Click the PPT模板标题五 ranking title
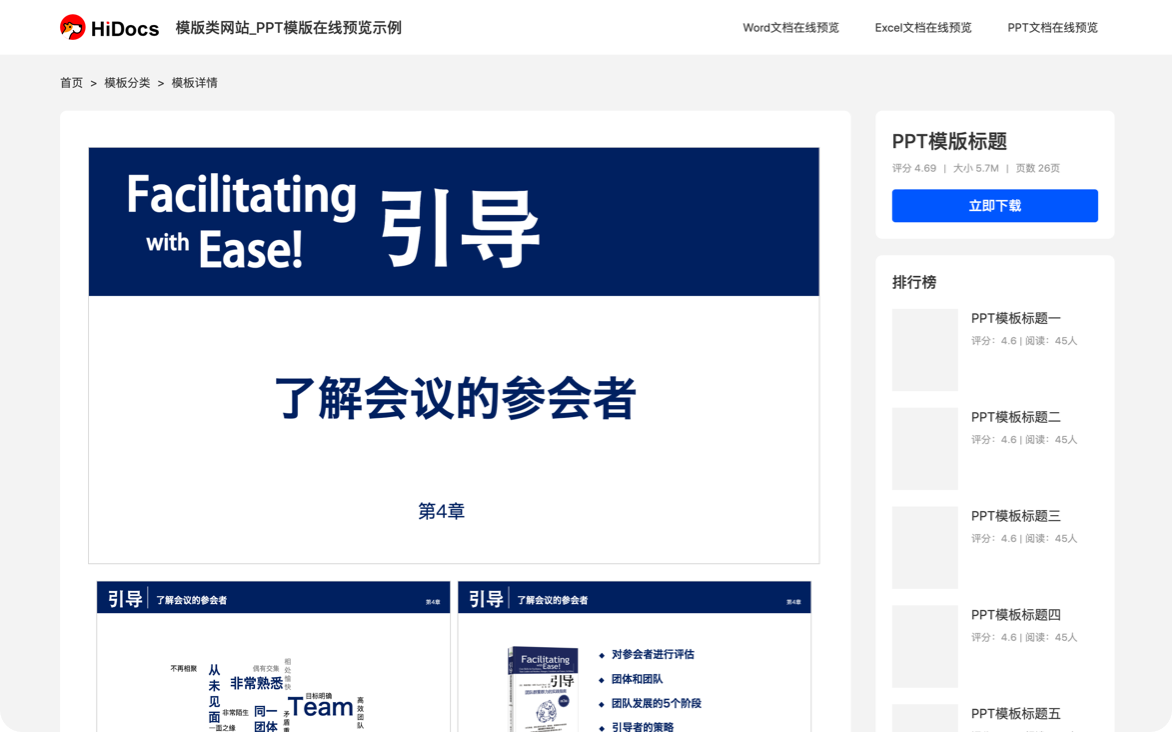Viewport: 1172px width, 732px height. click(x=1016, y=713)
